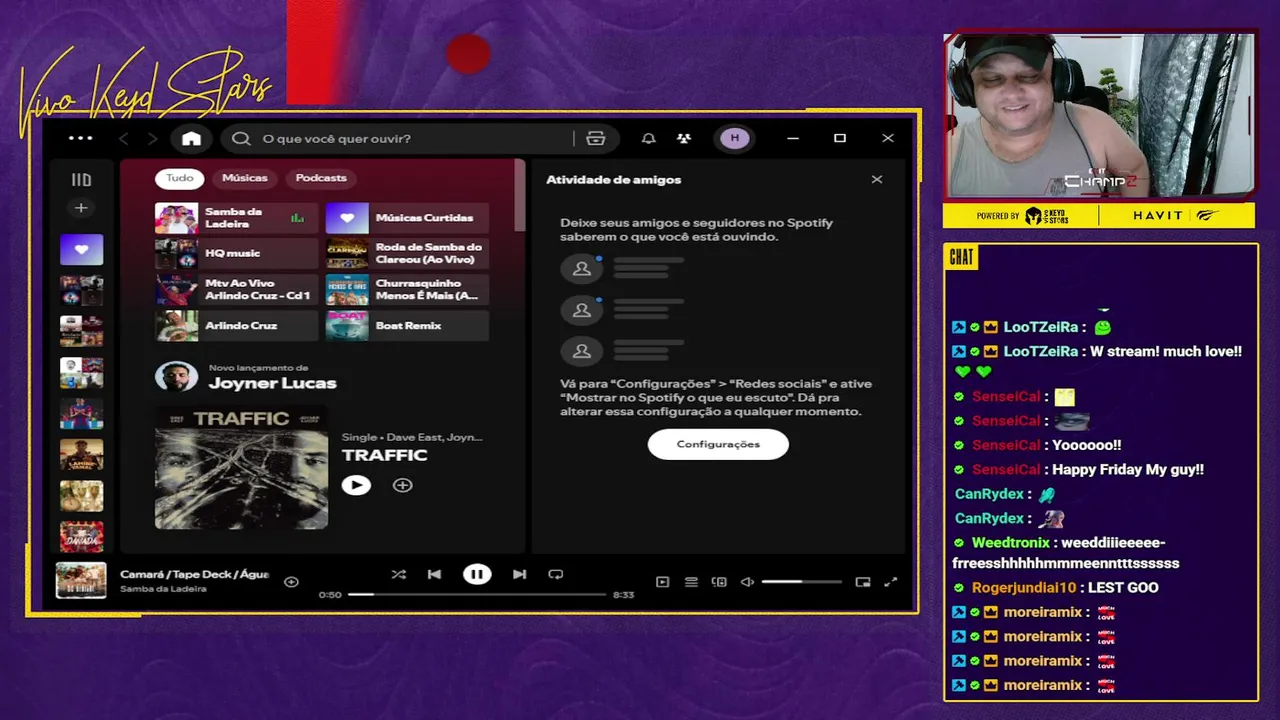Expand Your Library sidebar
The width and height of the screenshot is (1280, 720).
point(81,180)
